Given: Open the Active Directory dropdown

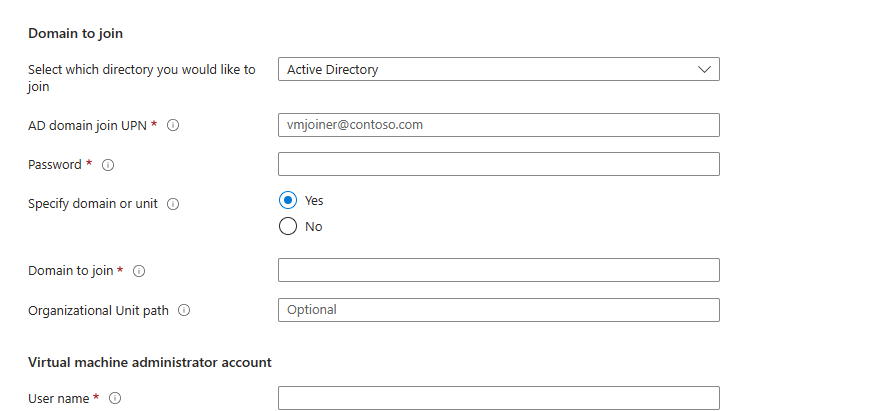Looking at the screenshot, I should [x=498, y=70].
